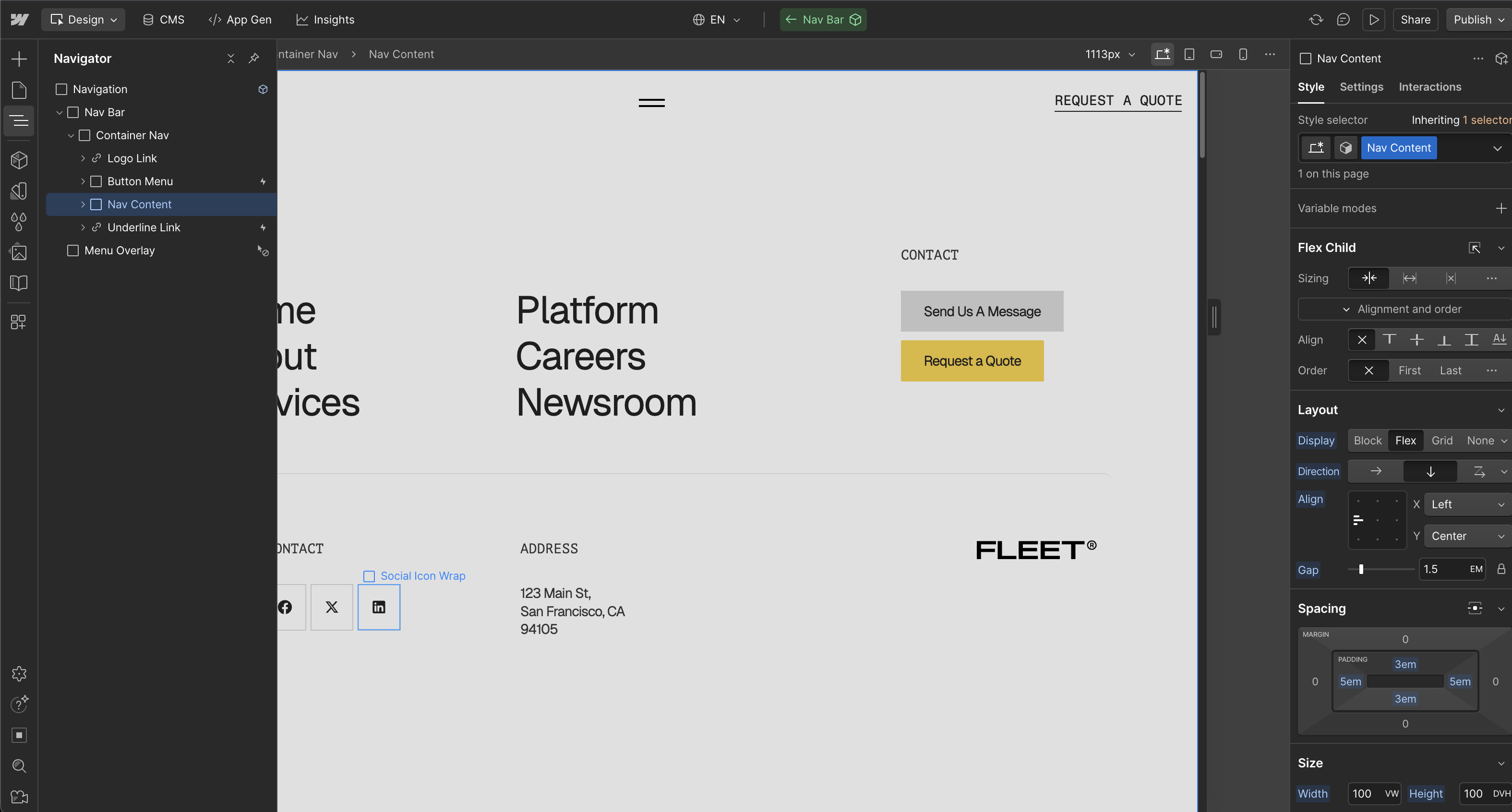Open breakpoint options ellipsis in canvas toolbar
Image resolution: width=1512 pixels, height=812 pixels.
coord(1270,54)
